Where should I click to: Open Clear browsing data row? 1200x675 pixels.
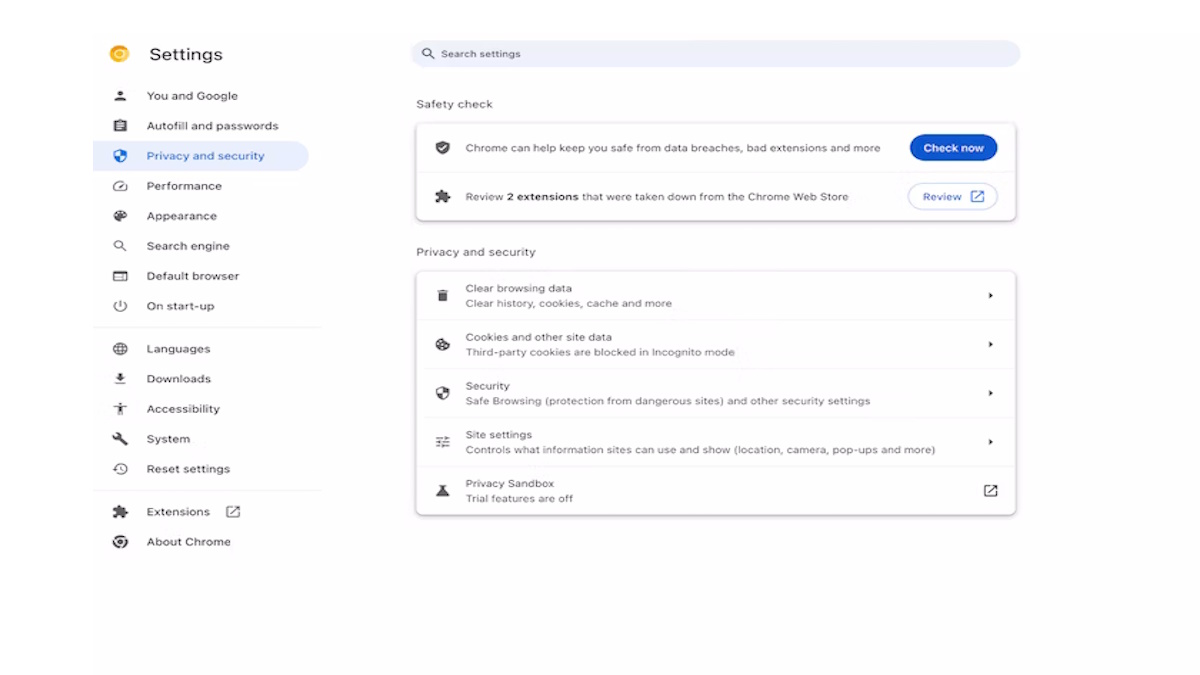coord(716,296)
